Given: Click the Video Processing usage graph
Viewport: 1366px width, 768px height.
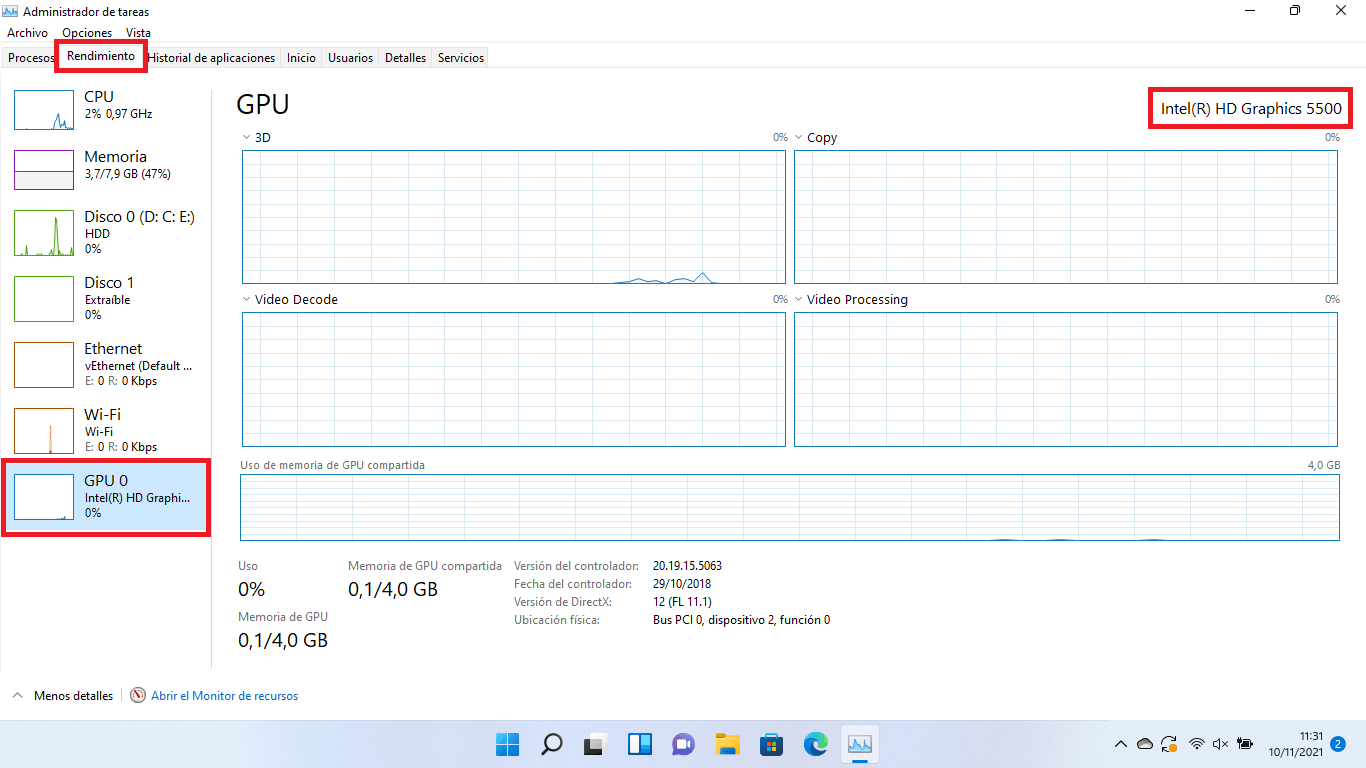Looking at the screenshot, I should tap(1066, 380).
